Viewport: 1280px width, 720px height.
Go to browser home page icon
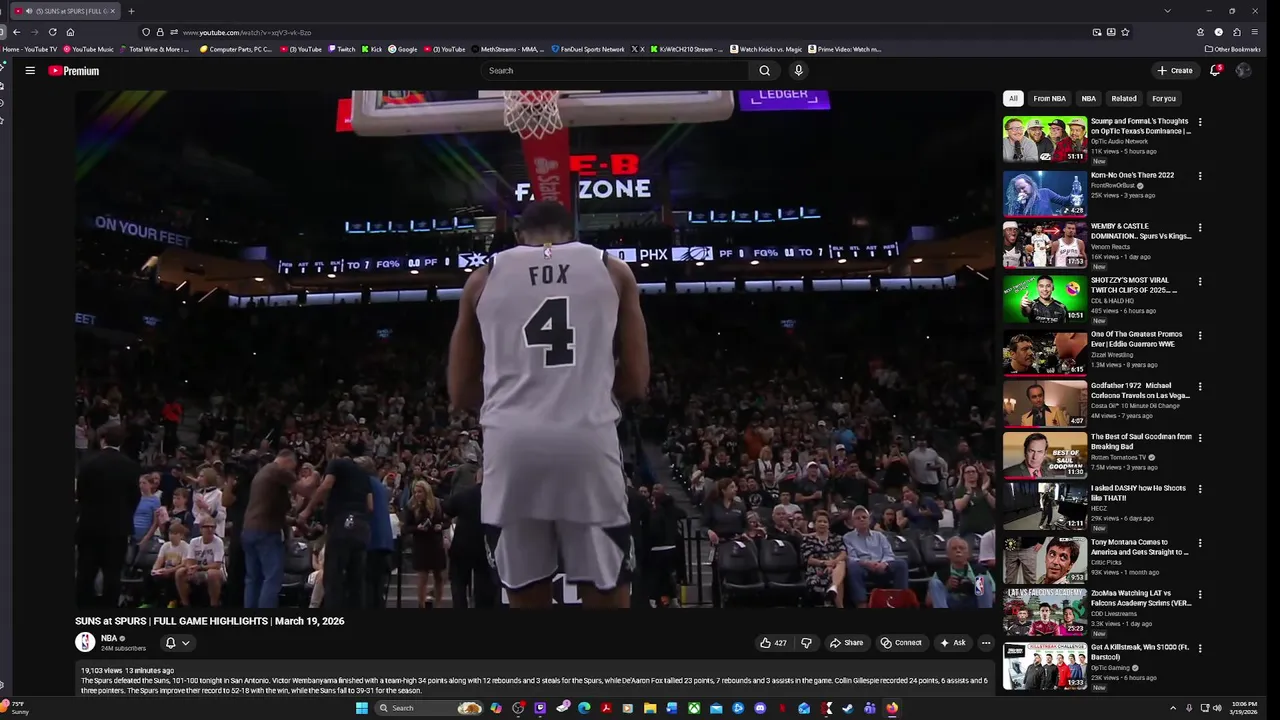click(70, 32)
